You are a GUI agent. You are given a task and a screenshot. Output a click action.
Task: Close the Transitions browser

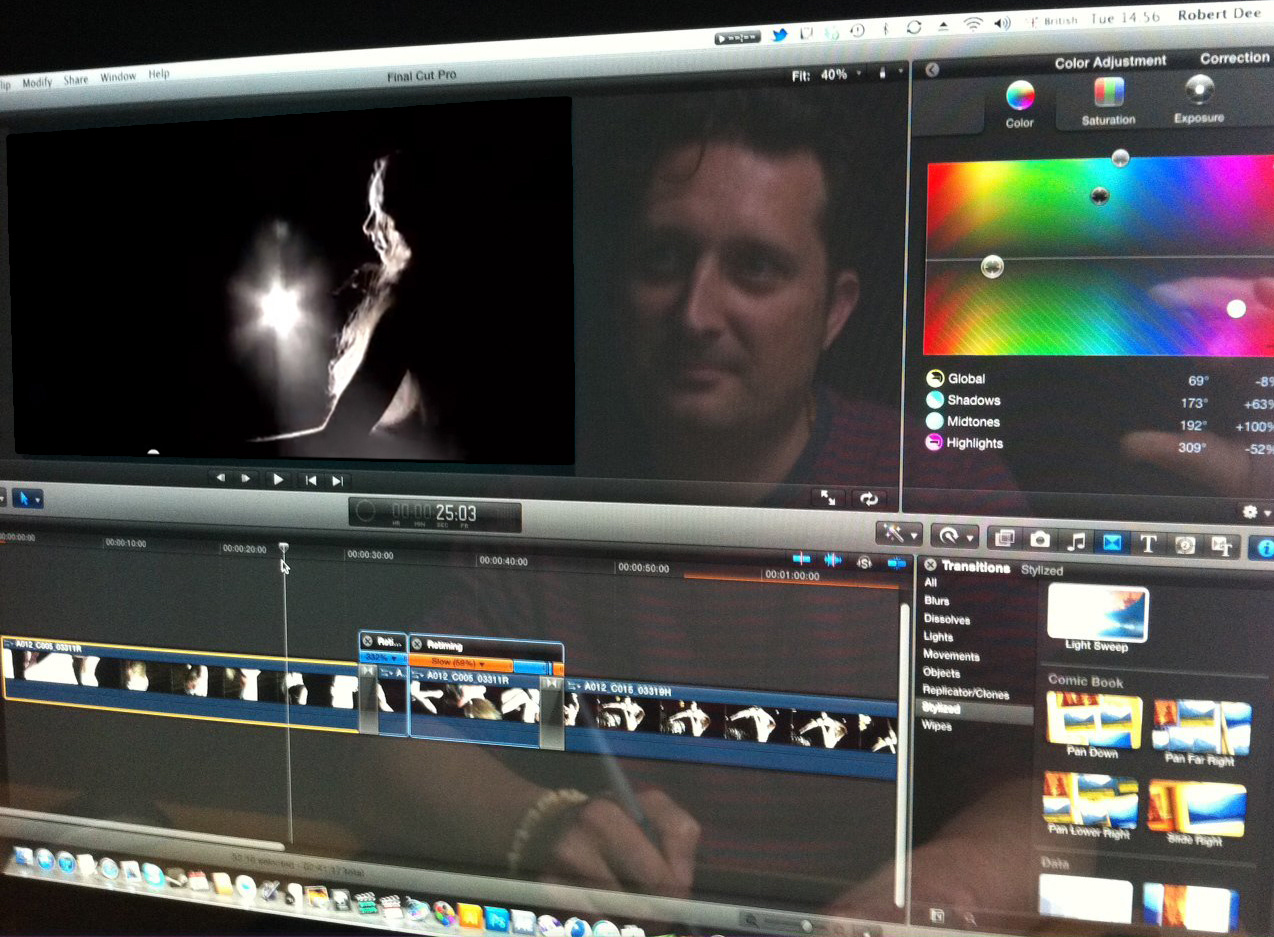(x=930, y=566)
